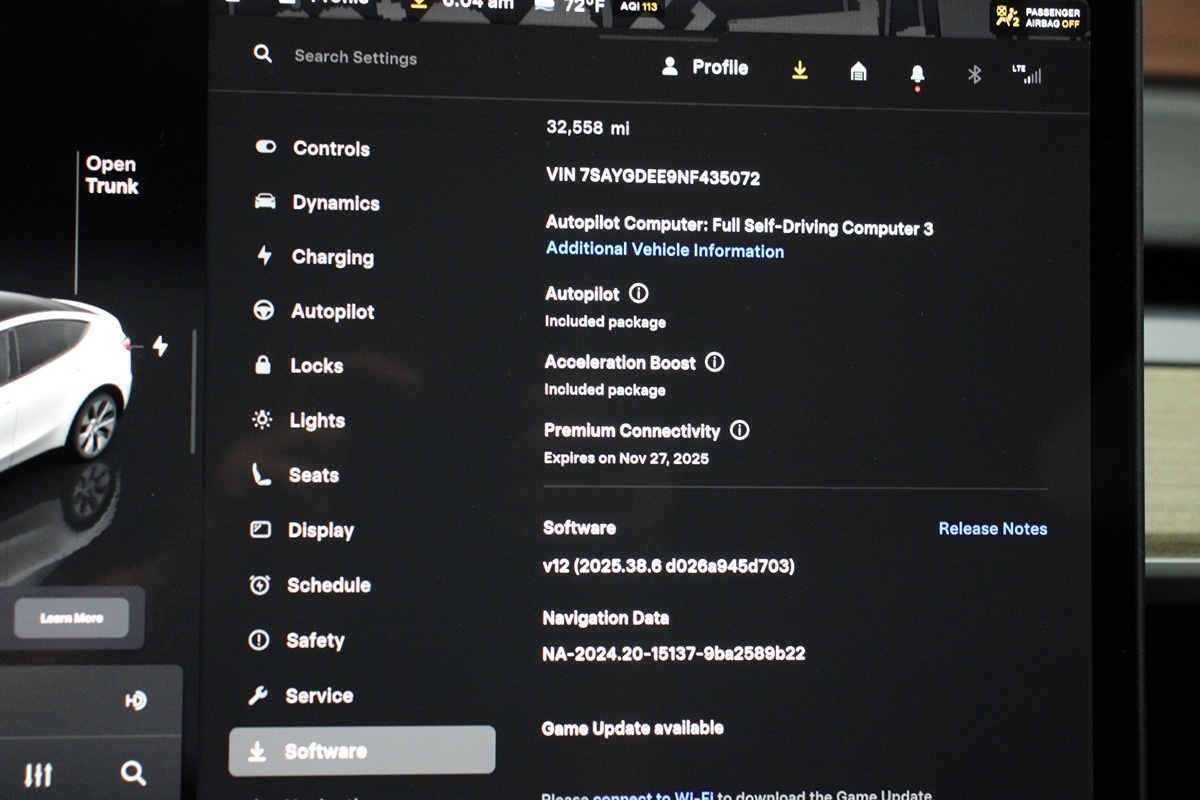Tap the LTE signal strength icon
The width and height of the screenshot is (1200, 800).
pyautogui.click(x=1026, y=75)
